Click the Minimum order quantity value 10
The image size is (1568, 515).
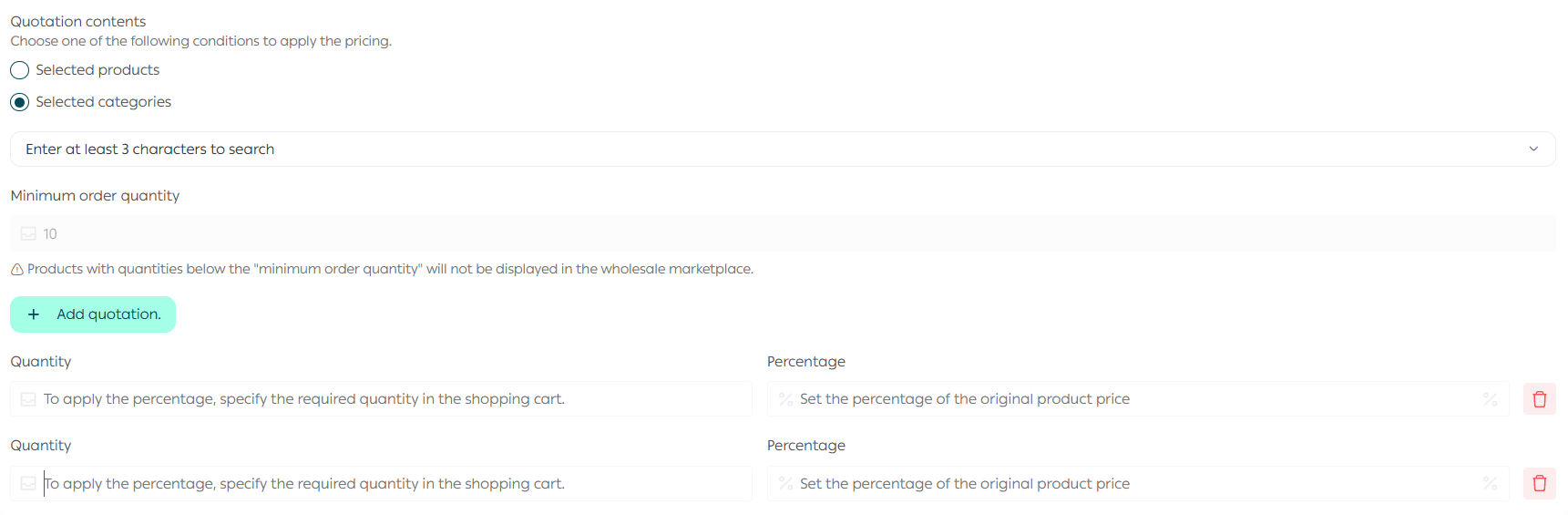pos(51,234)
